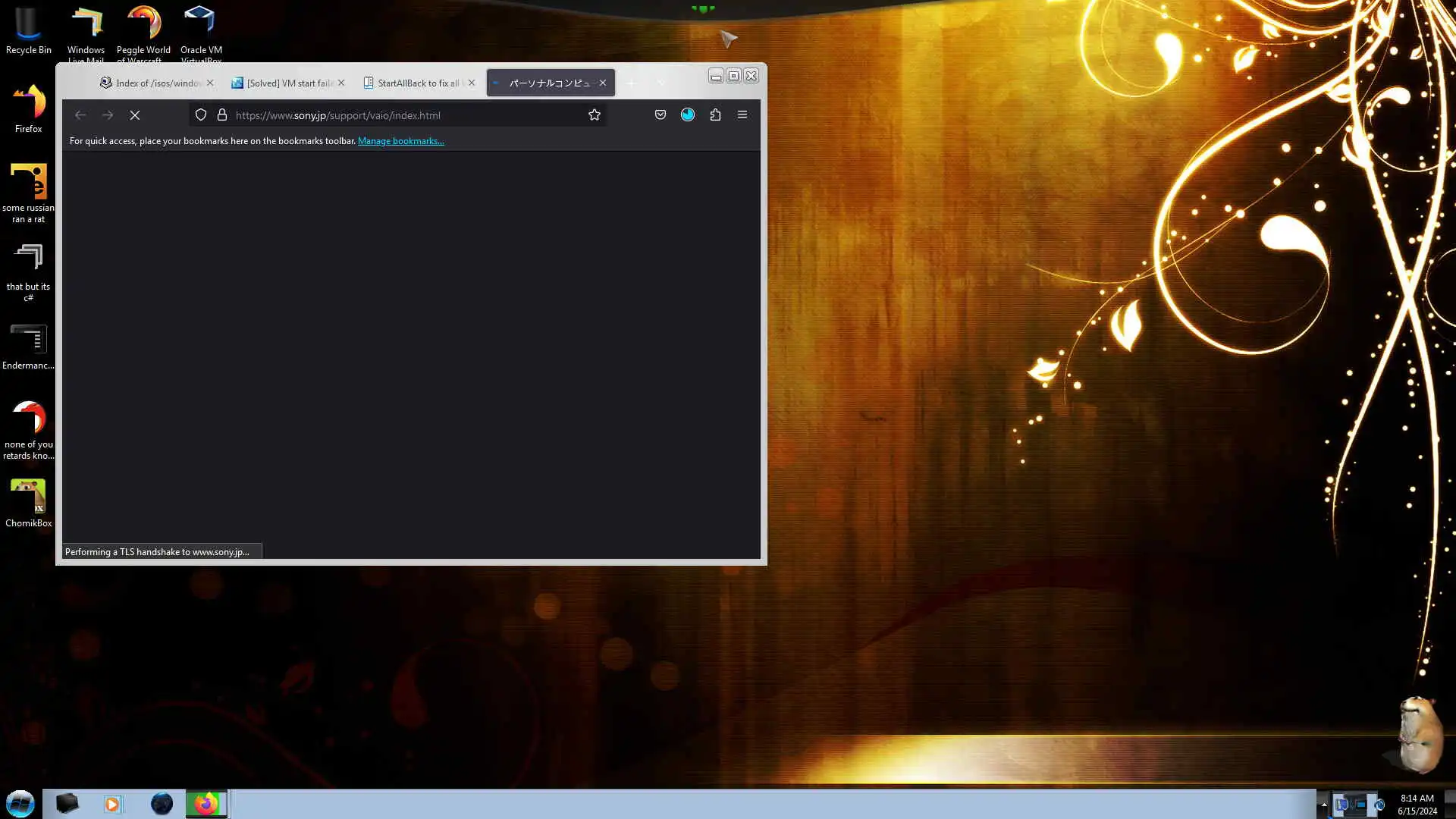Bookmark this page with star icon
The image size is (1456, 819).
[595, 115]
